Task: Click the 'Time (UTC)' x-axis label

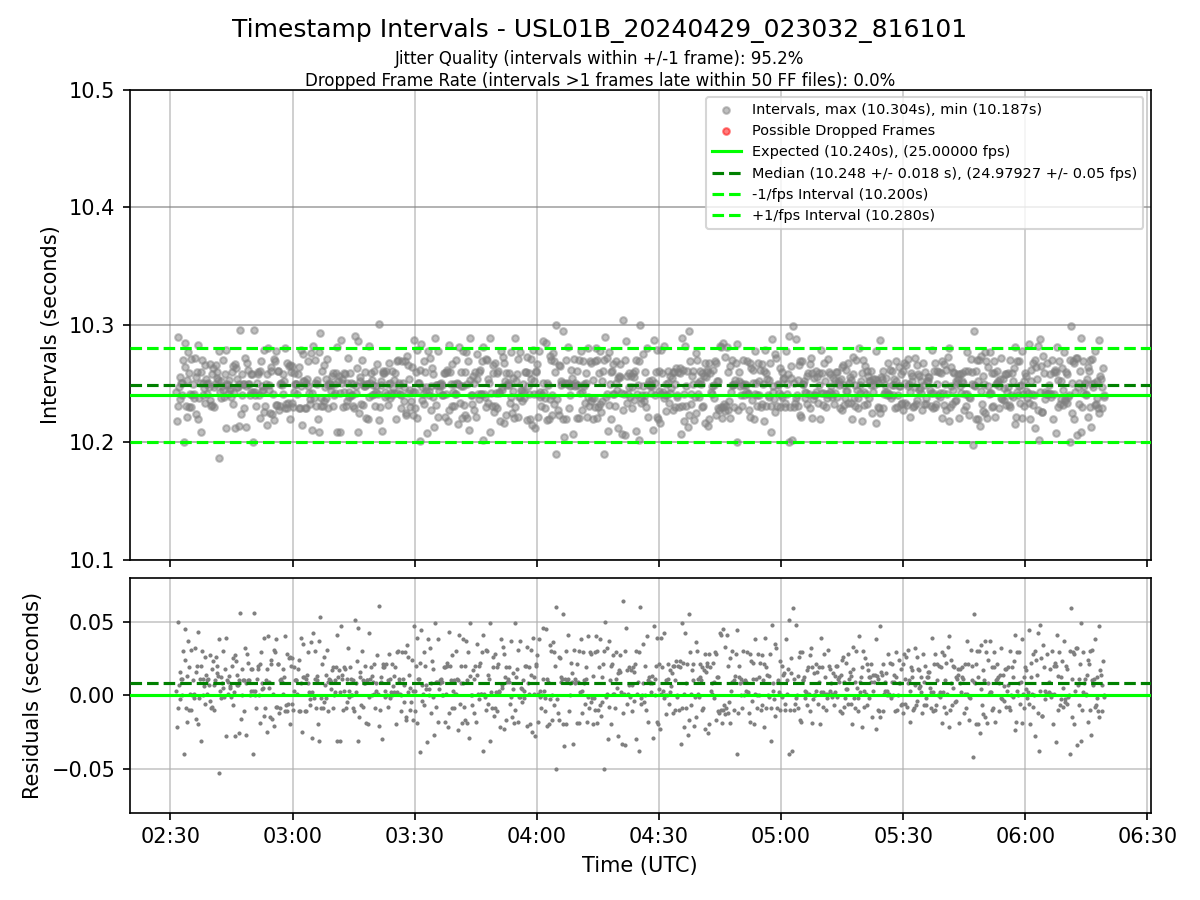Action: 640,865
